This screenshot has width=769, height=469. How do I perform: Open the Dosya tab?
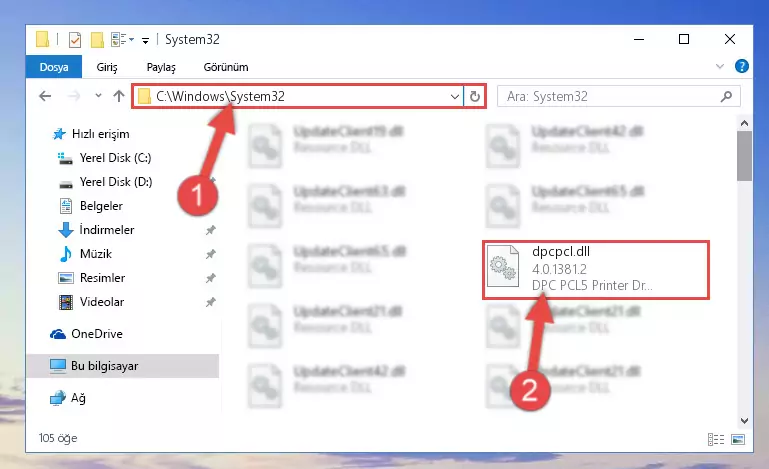pyautogui.click(x=54, y=67)
